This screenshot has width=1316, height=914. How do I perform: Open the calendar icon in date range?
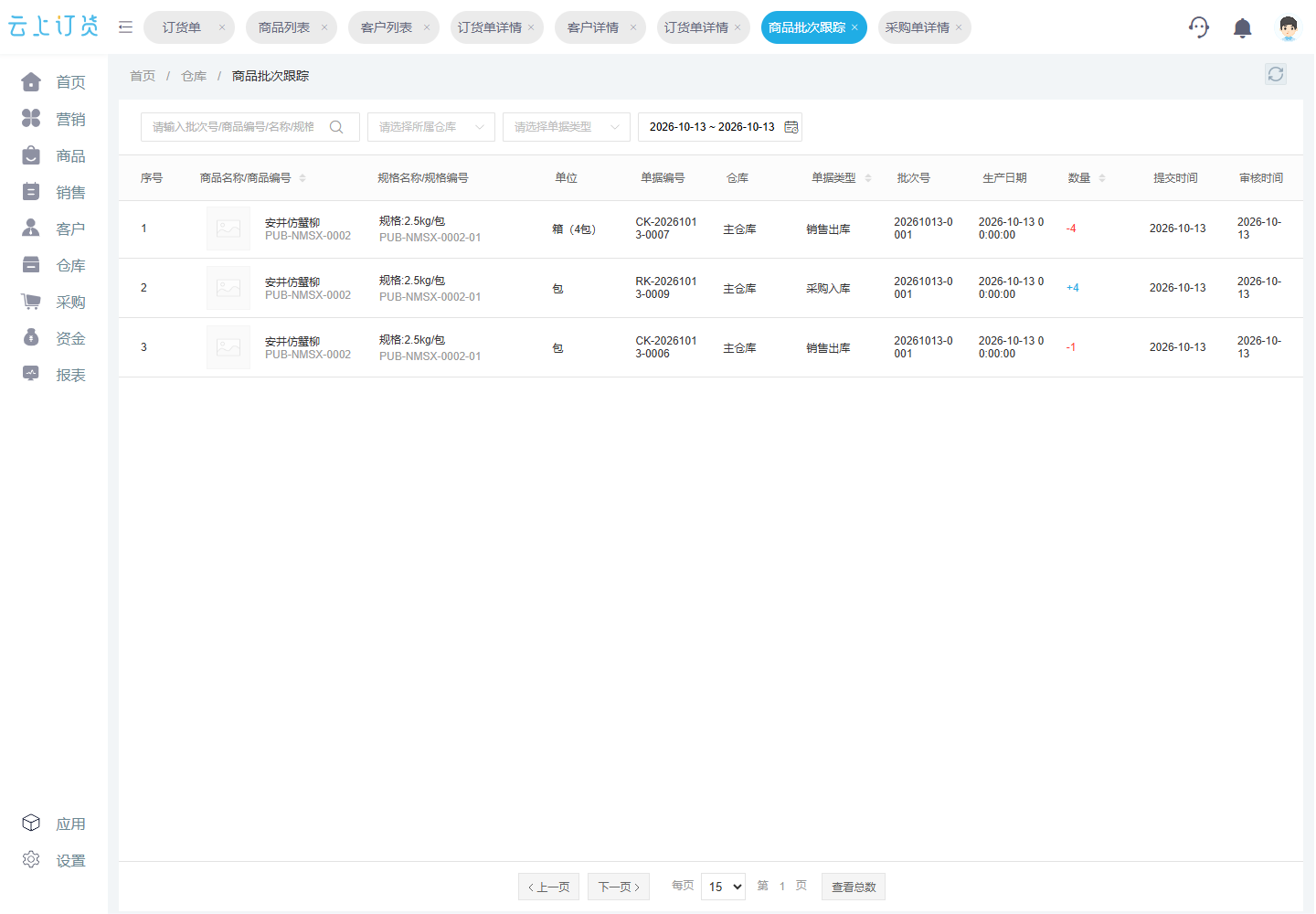point(791,127)
